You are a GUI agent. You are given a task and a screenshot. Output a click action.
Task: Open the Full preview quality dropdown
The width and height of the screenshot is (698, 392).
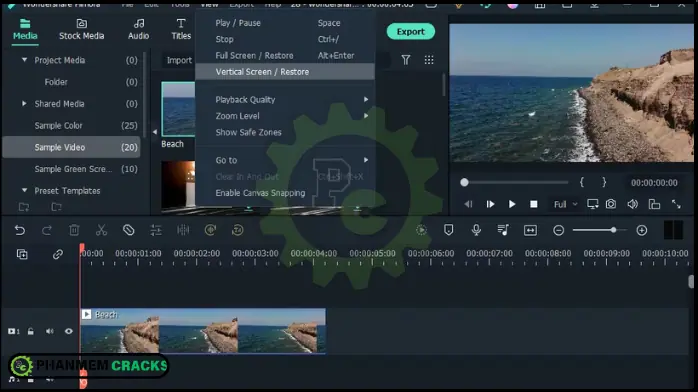point(565,204)
